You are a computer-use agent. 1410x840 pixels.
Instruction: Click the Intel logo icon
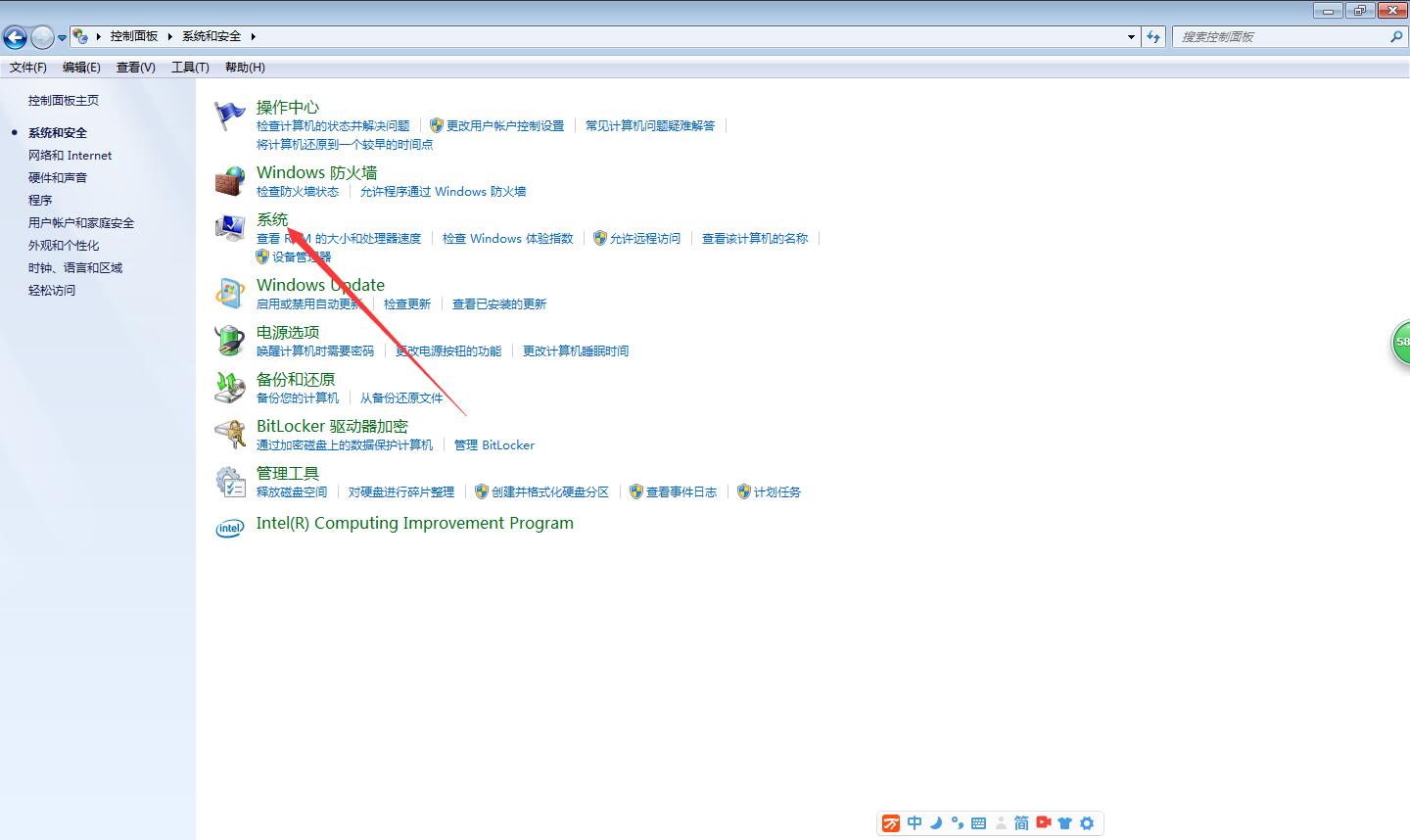pos(230,529)
